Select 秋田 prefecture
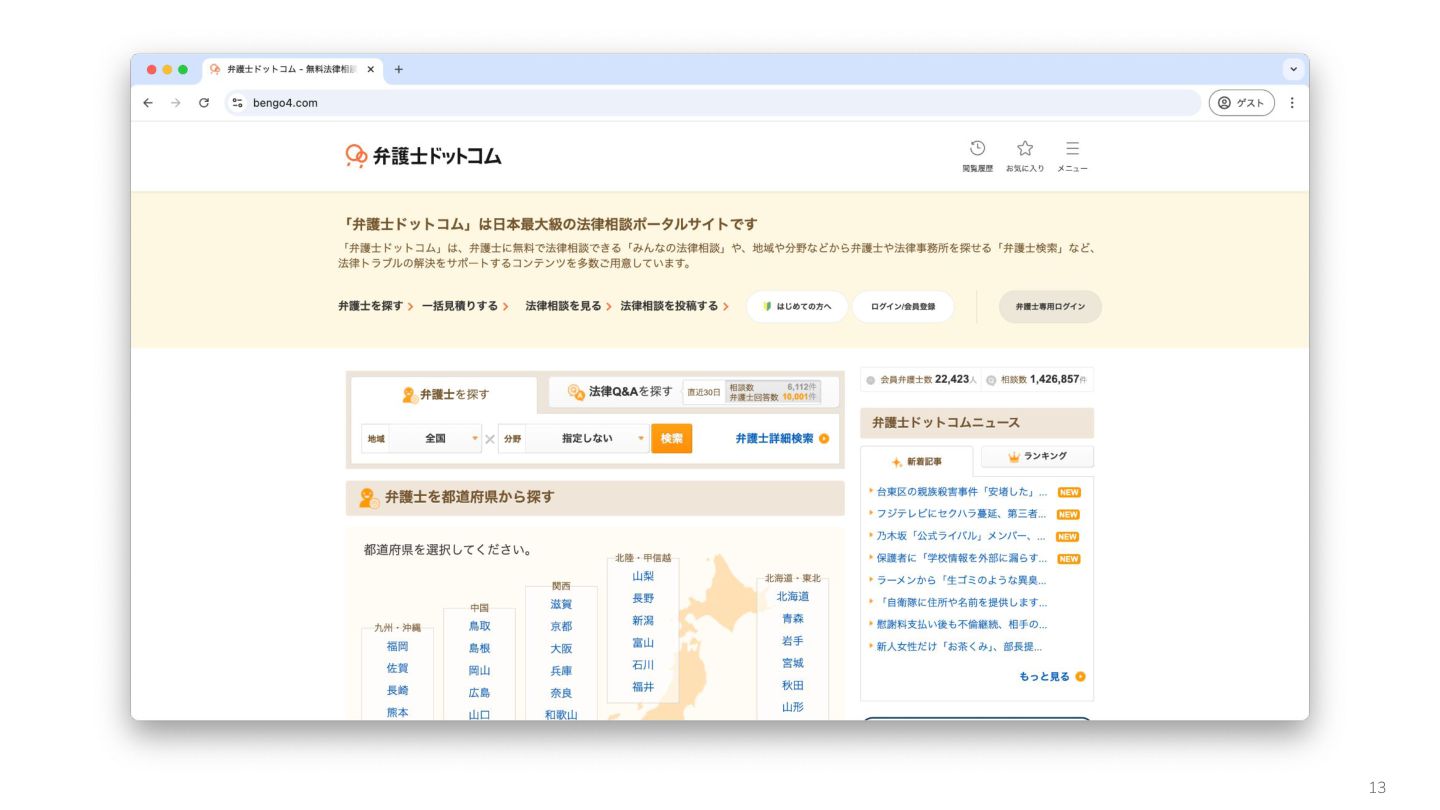This screenshot has height=810, width=1440. (793, 685)
